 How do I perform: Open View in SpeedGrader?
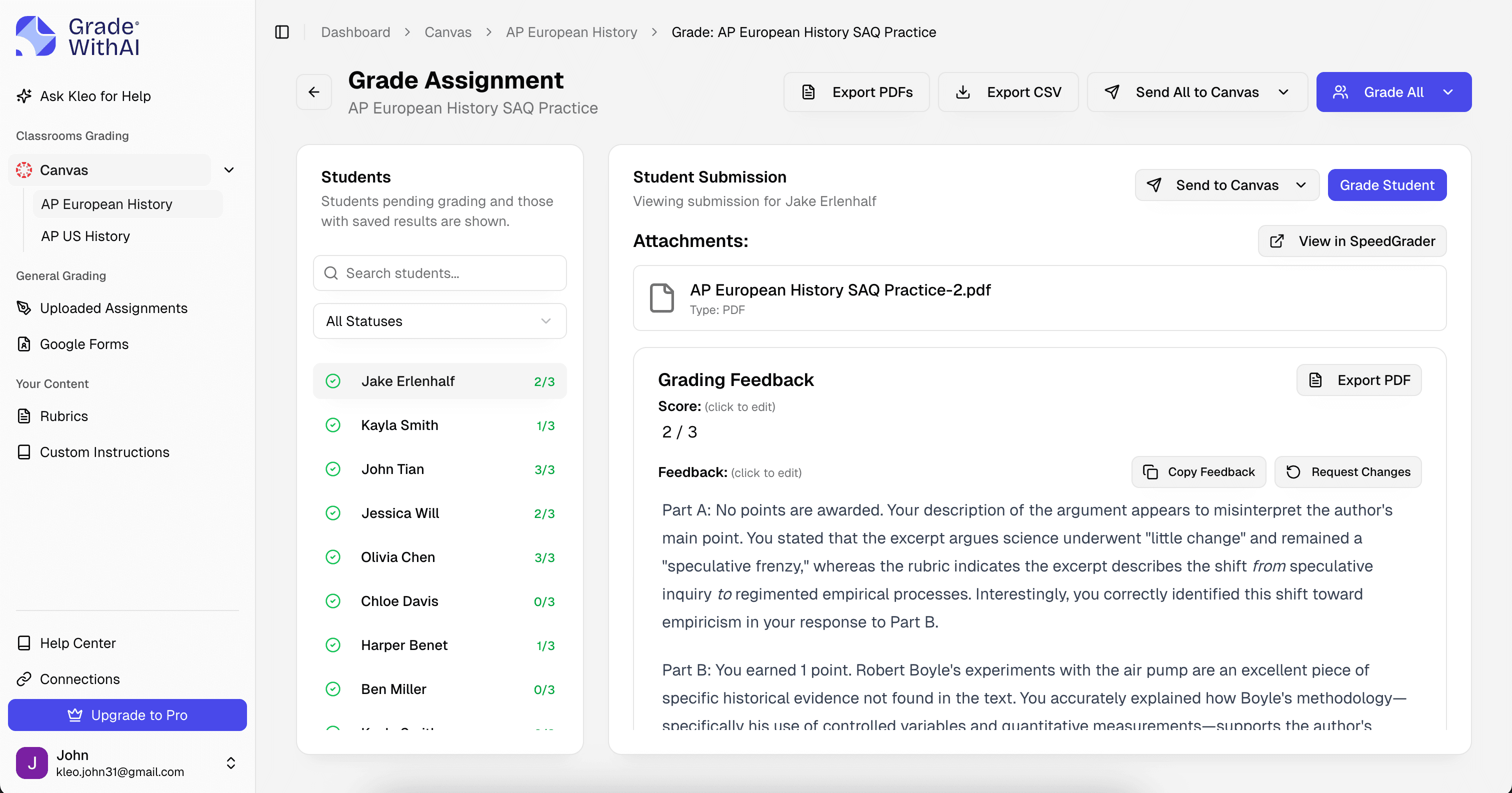pos(1351,240)
